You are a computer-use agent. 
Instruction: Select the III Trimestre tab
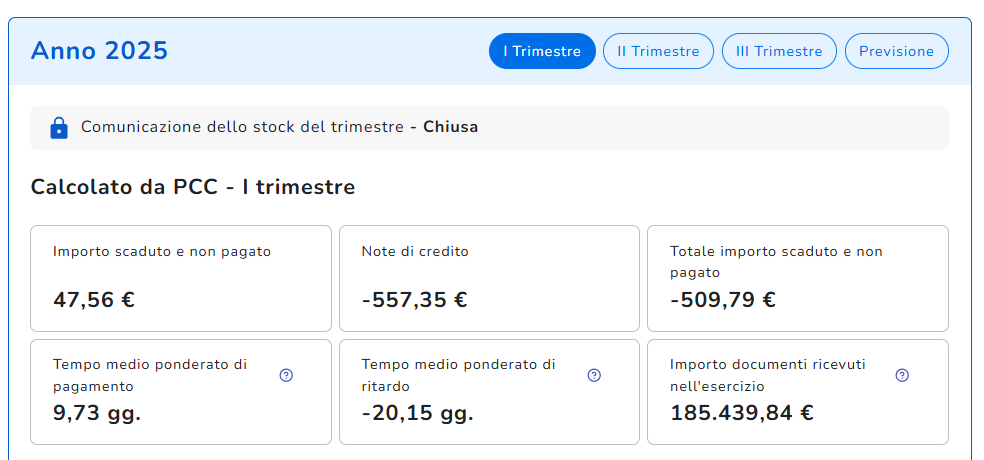click(x=779, y=52)
